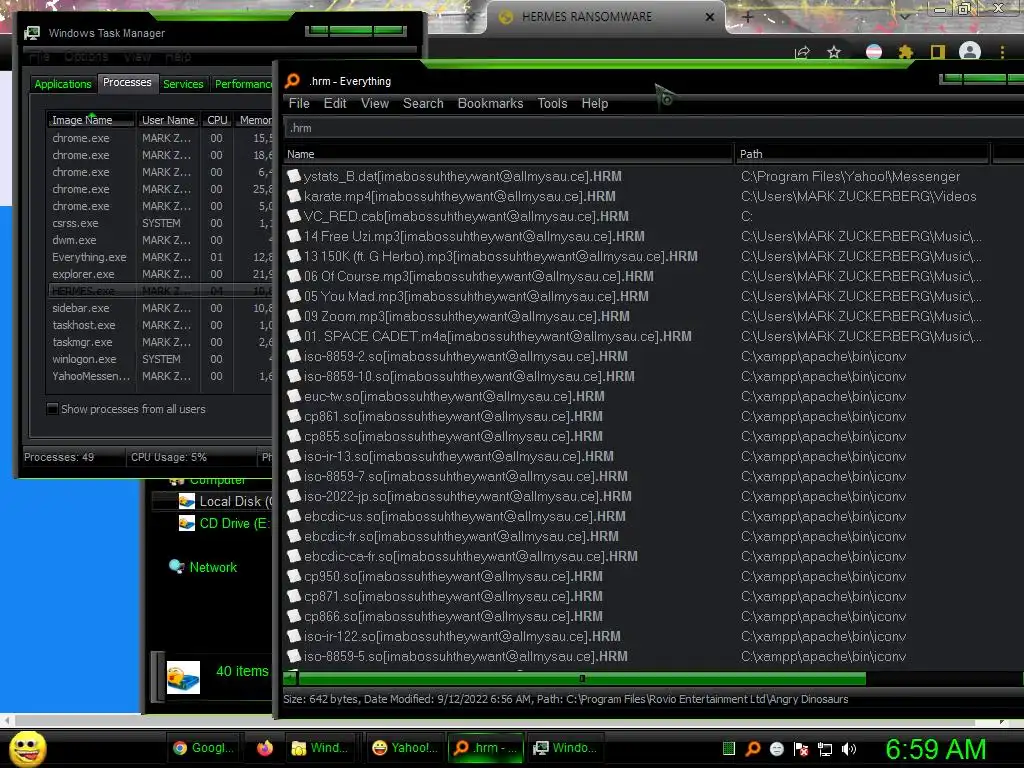Click Chrome's share page icon
Screen dimensions: 1024x768
tap(802, 52)
